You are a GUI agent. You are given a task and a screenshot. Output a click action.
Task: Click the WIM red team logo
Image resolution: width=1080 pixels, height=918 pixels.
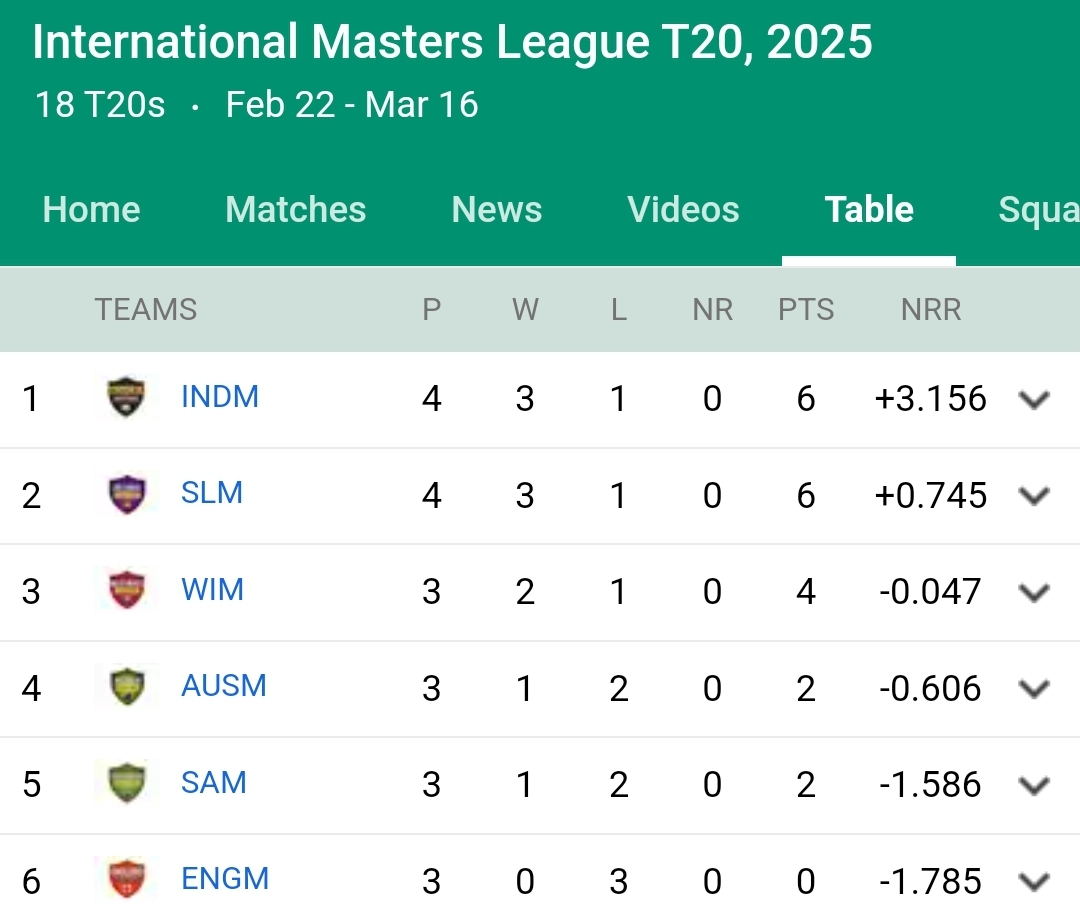coord(127,590)
